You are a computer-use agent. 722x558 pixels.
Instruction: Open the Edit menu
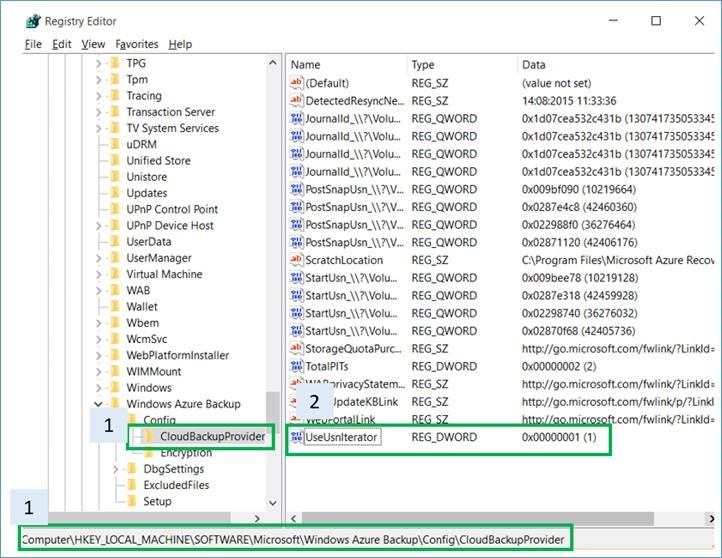click(61, 44)
